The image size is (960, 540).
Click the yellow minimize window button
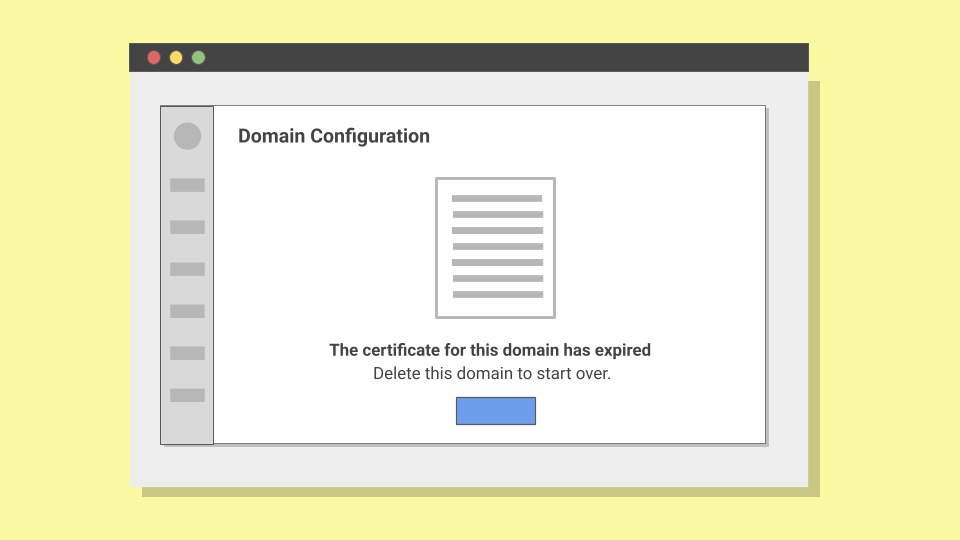point(176,58)
